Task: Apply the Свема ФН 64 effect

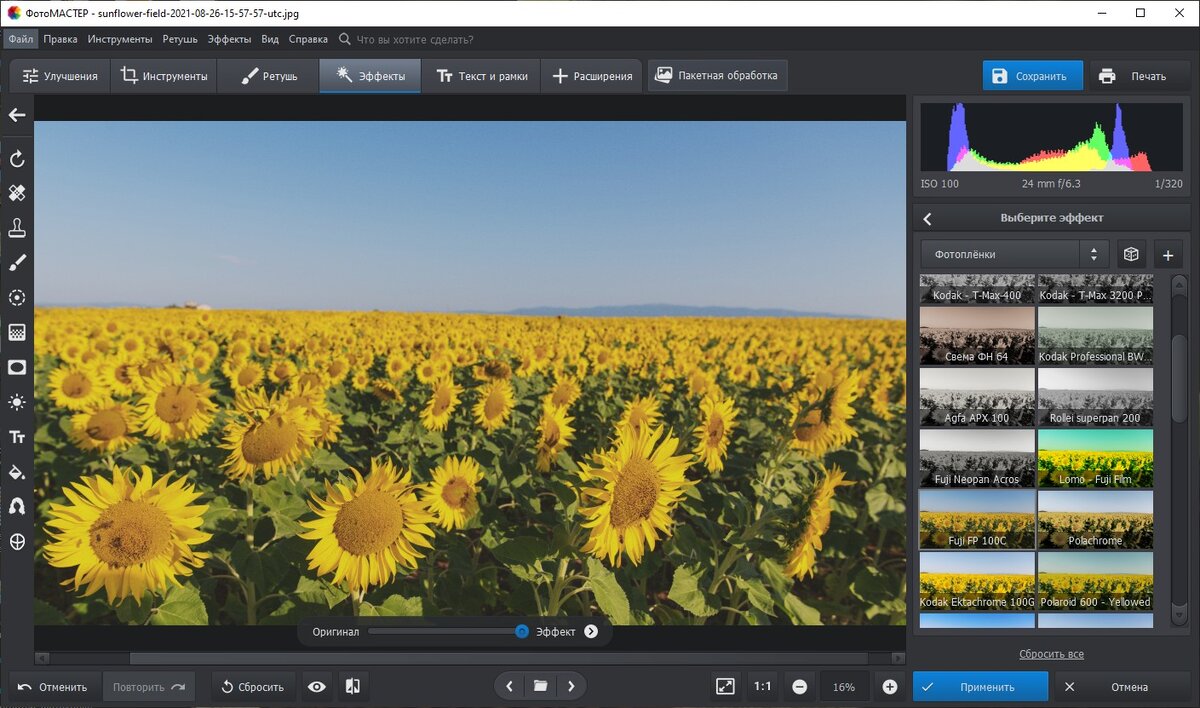Action: [x=976, y=336]
